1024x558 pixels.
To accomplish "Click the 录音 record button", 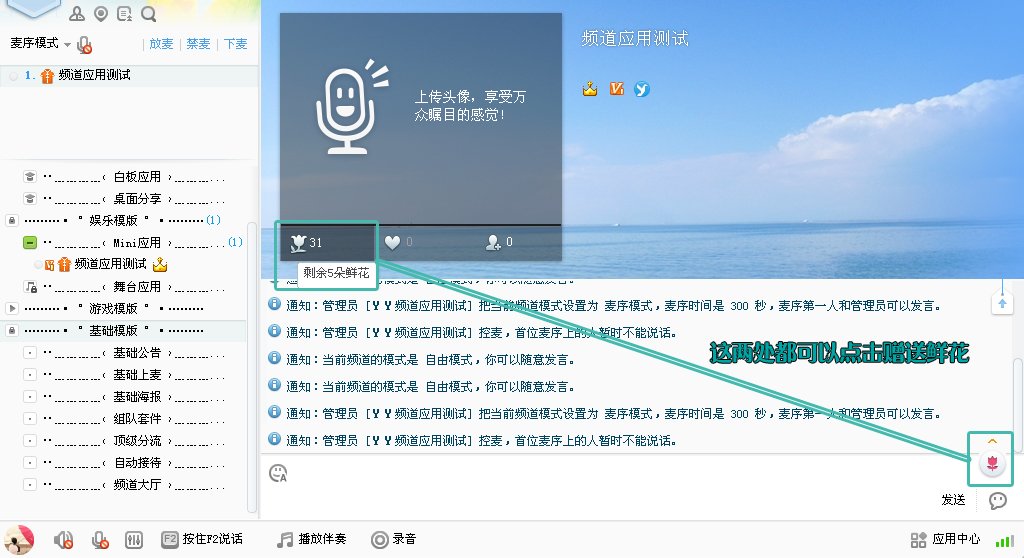I will (394, 539).
